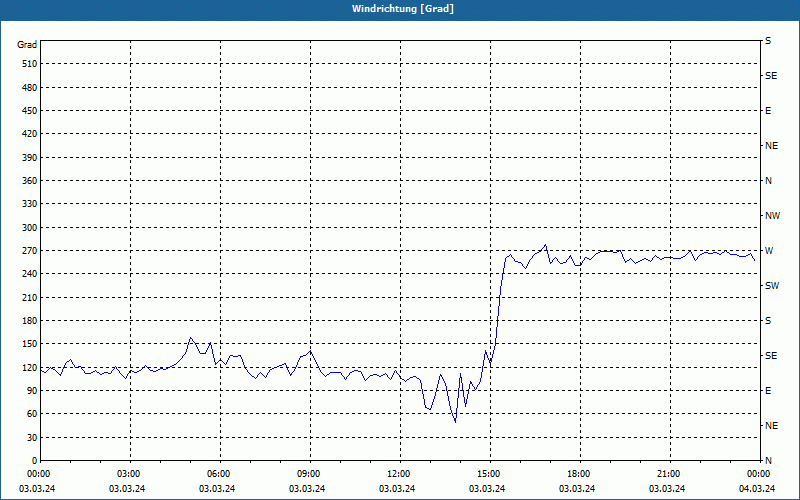Click the 'Windrichtung [Grad]' chart title
This screenshot has height=500, width=800.
403,9
